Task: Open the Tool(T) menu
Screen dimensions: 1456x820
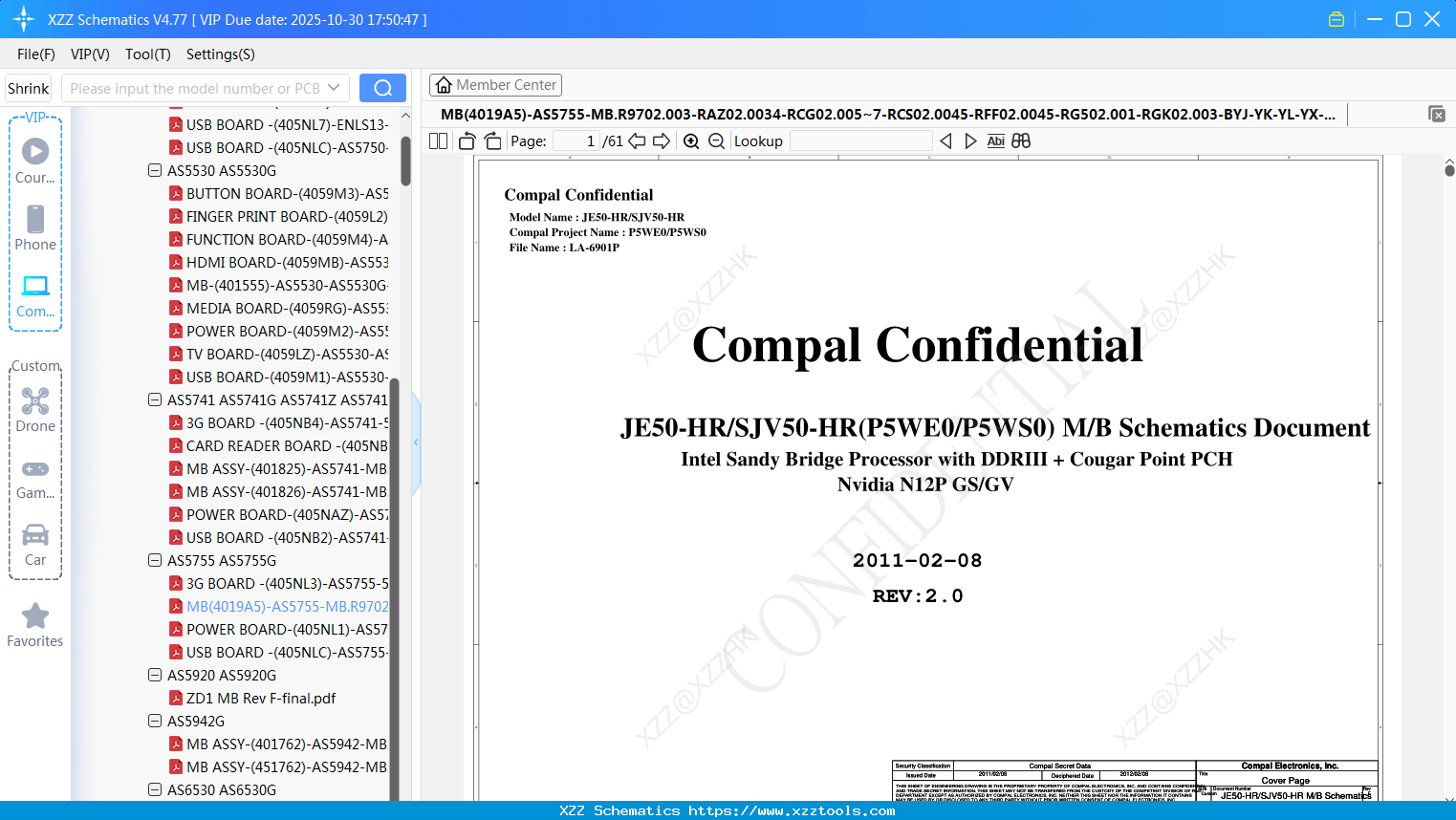Action: tap(148, 54)
